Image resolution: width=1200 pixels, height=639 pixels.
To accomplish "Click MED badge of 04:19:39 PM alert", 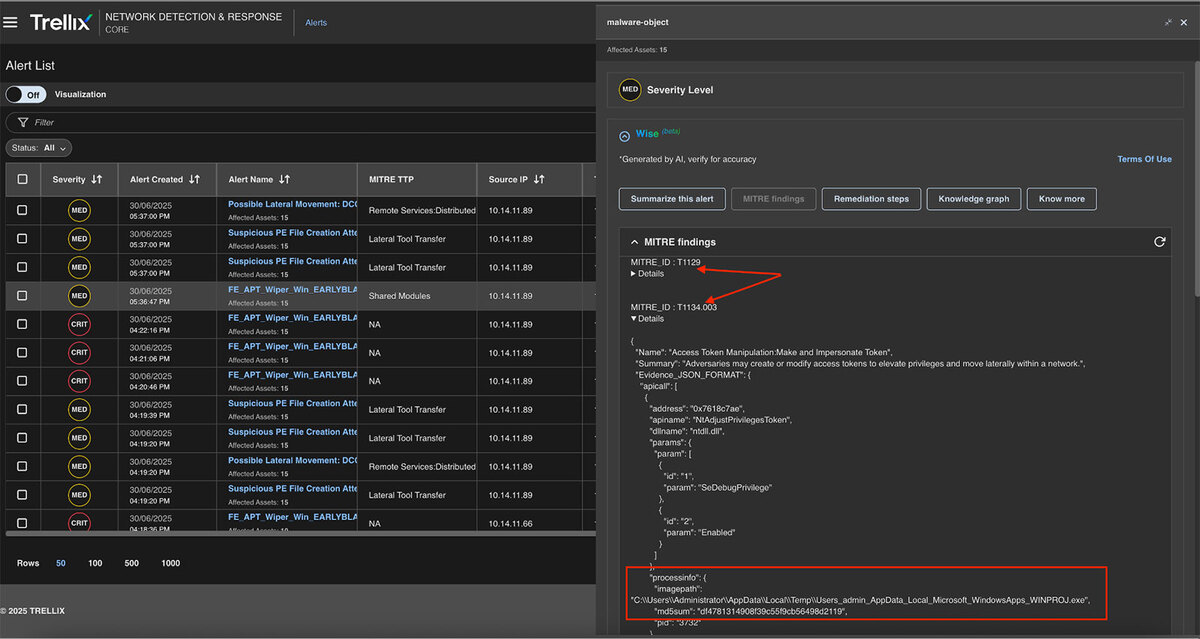I will coord(80,410).
